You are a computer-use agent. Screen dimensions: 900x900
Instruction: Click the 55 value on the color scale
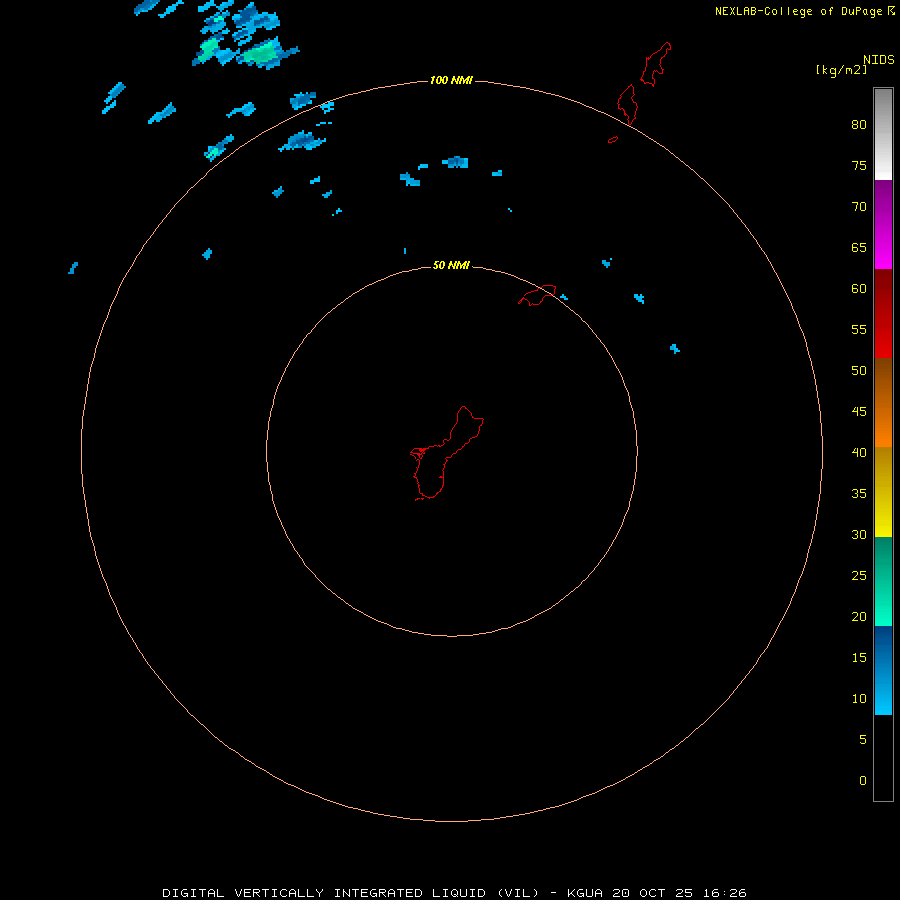(x=859, y=329)
